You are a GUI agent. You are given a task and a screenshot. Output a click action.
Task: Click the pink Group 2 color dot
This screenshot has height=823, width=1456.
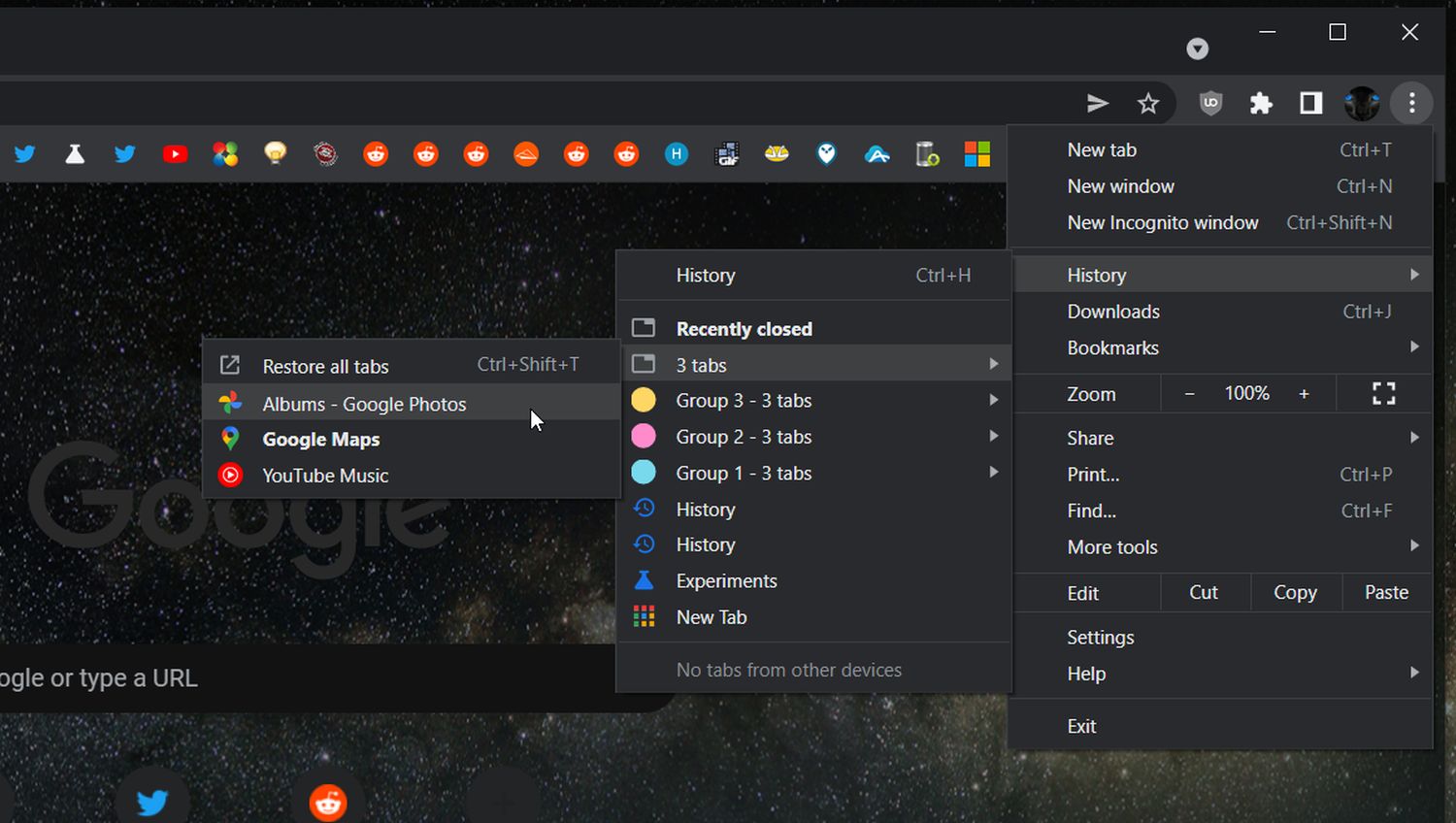(x=644, y=437)
